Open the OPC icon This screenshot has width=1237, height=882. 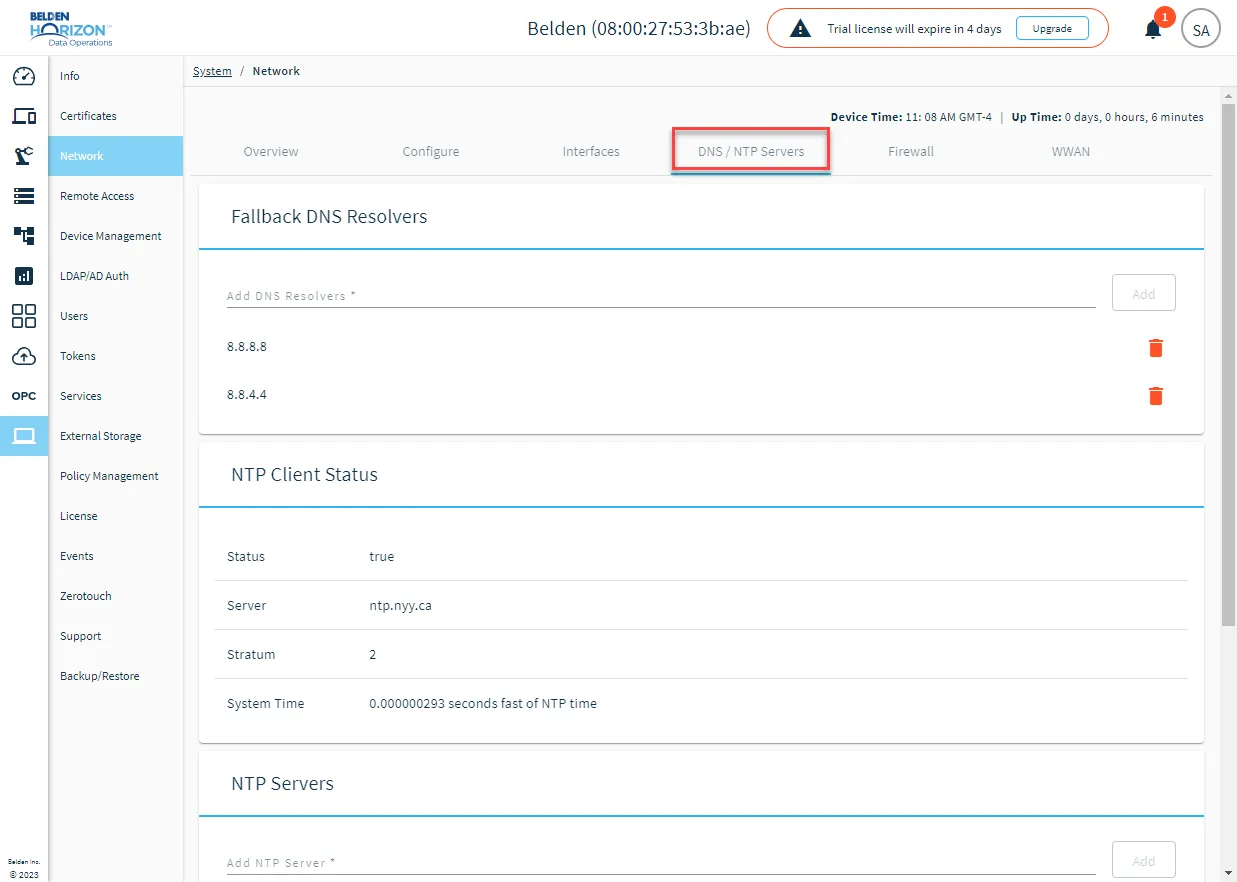tap(24, 396)
